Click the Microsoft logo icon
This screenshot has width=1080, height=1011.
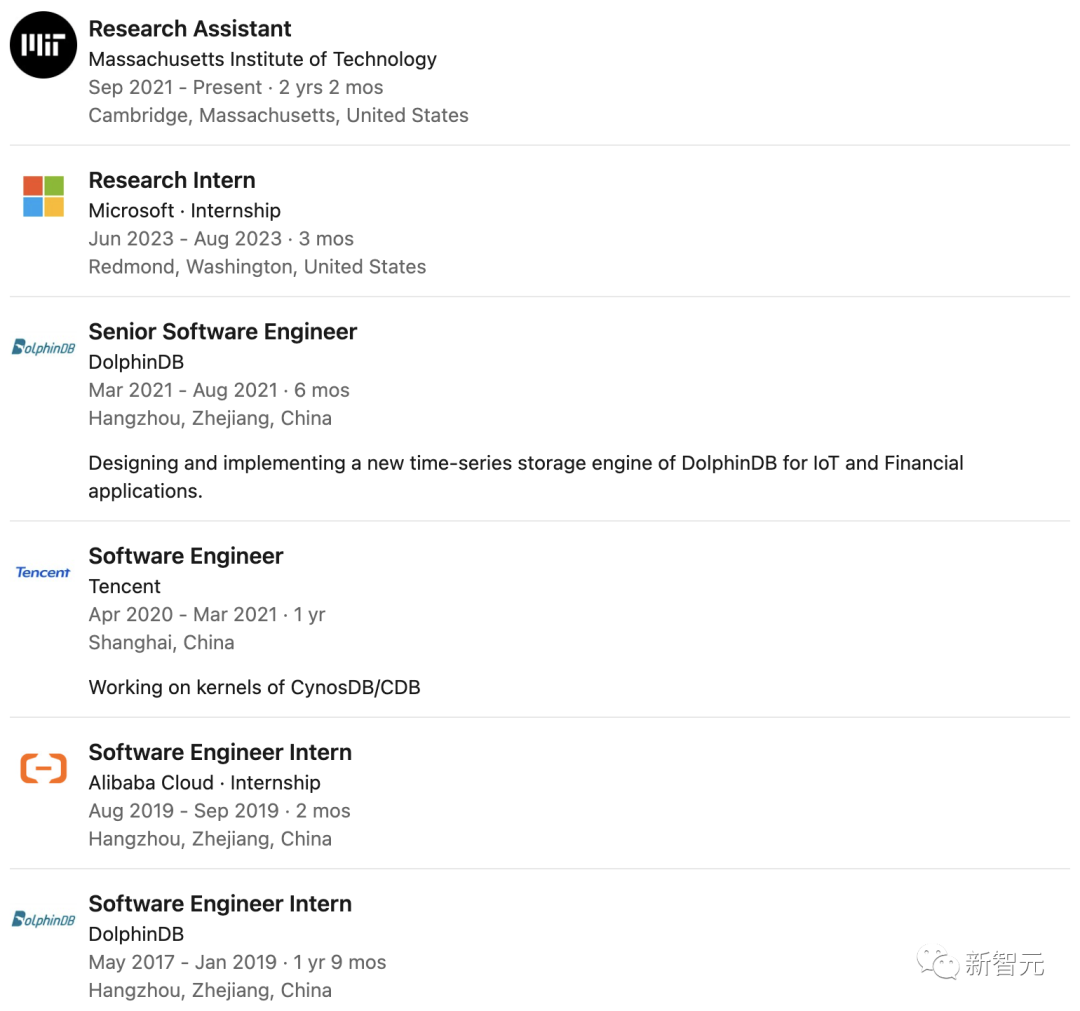click(43, 196)
